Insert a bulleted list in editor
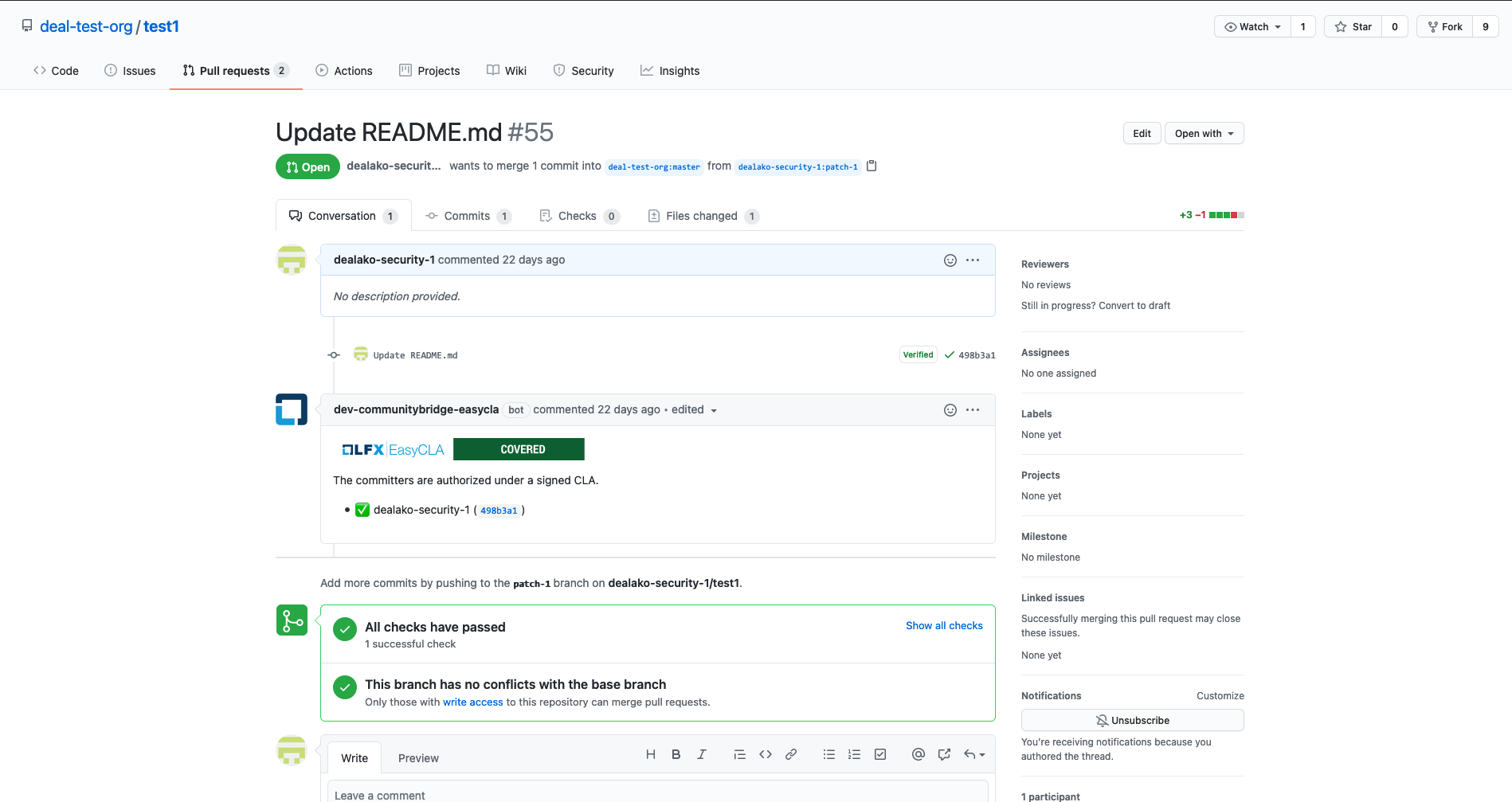This screenshot has height=802, width=1512. pos(829,754)
